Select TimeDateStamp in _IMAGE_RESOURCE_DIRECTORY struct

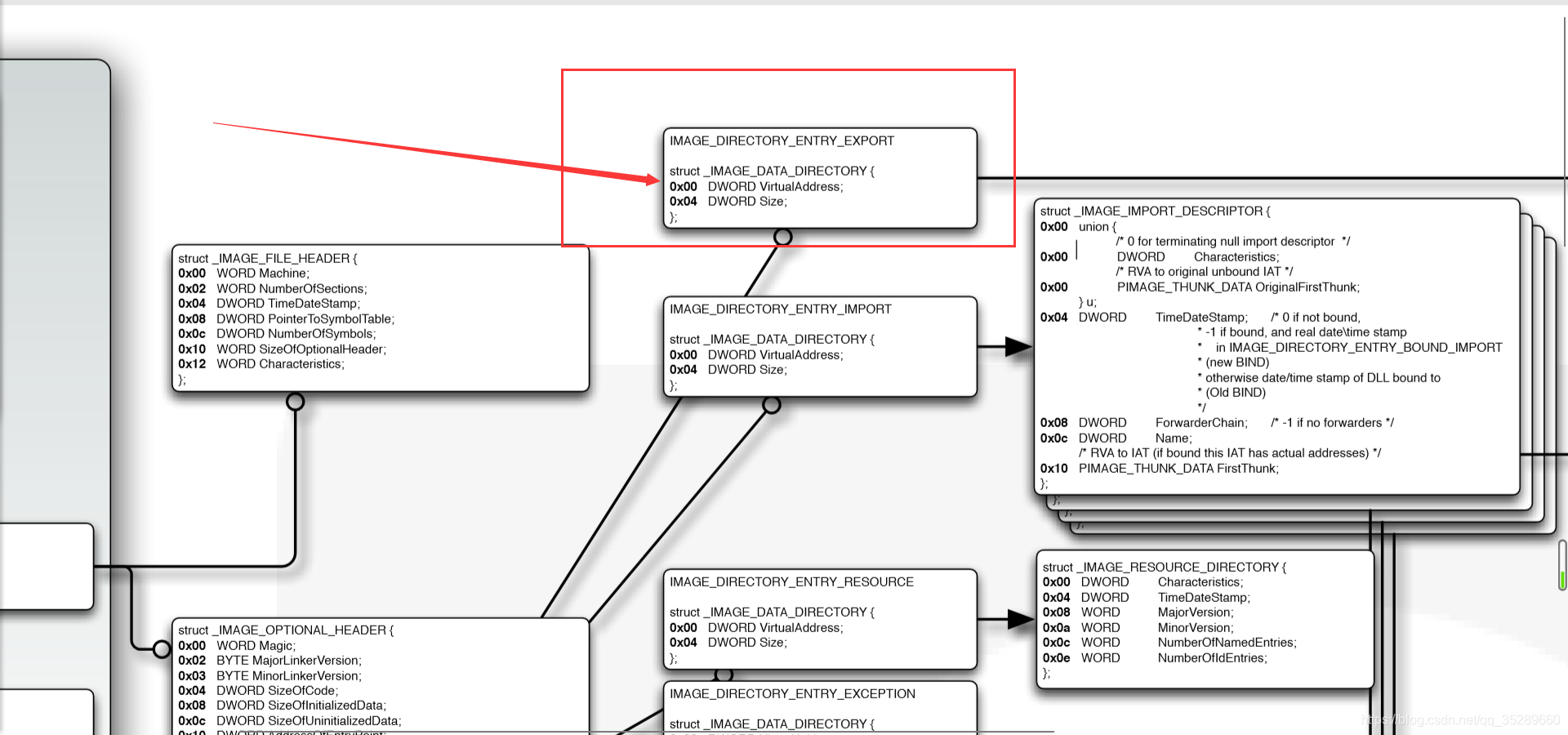click(1204, 597)
